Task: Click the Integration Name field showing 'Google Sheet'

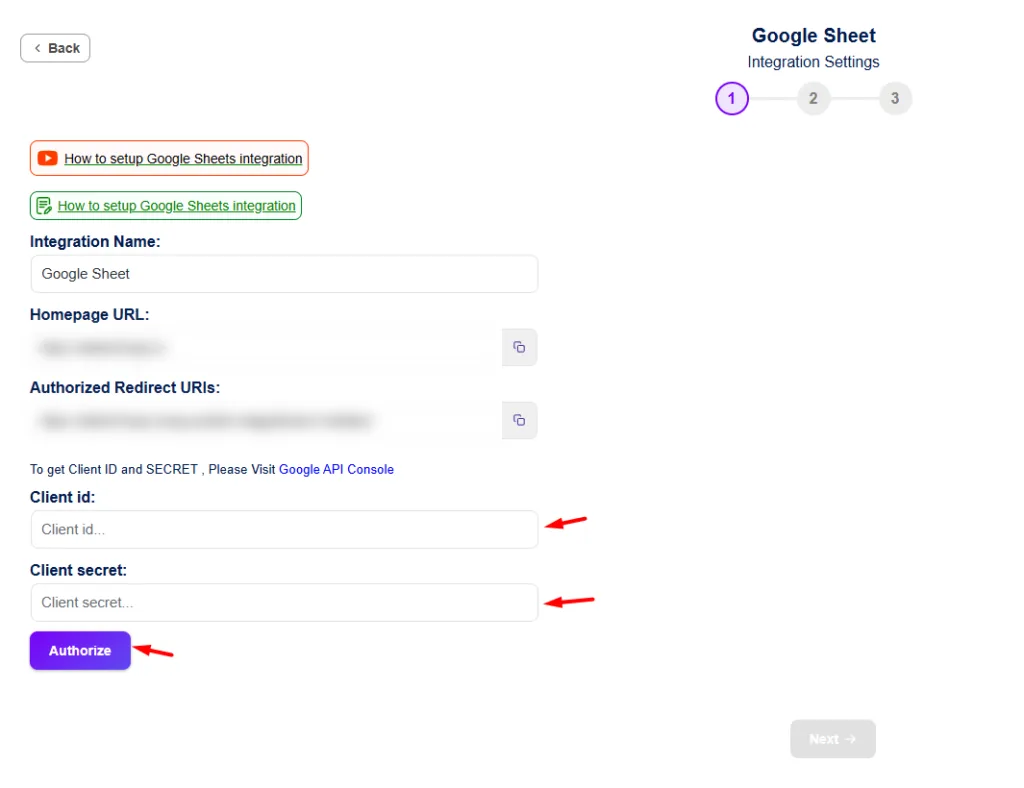Action: tap(284, 273)
